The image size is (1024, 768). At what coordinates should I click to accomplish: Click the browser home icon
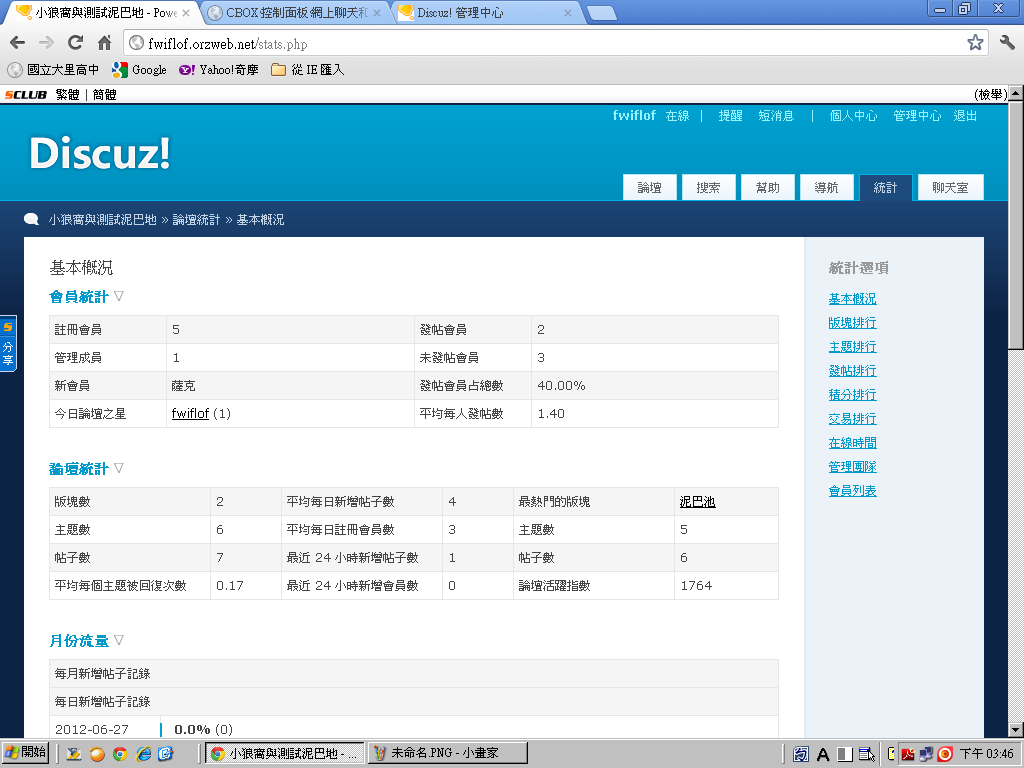pos(104,43)
